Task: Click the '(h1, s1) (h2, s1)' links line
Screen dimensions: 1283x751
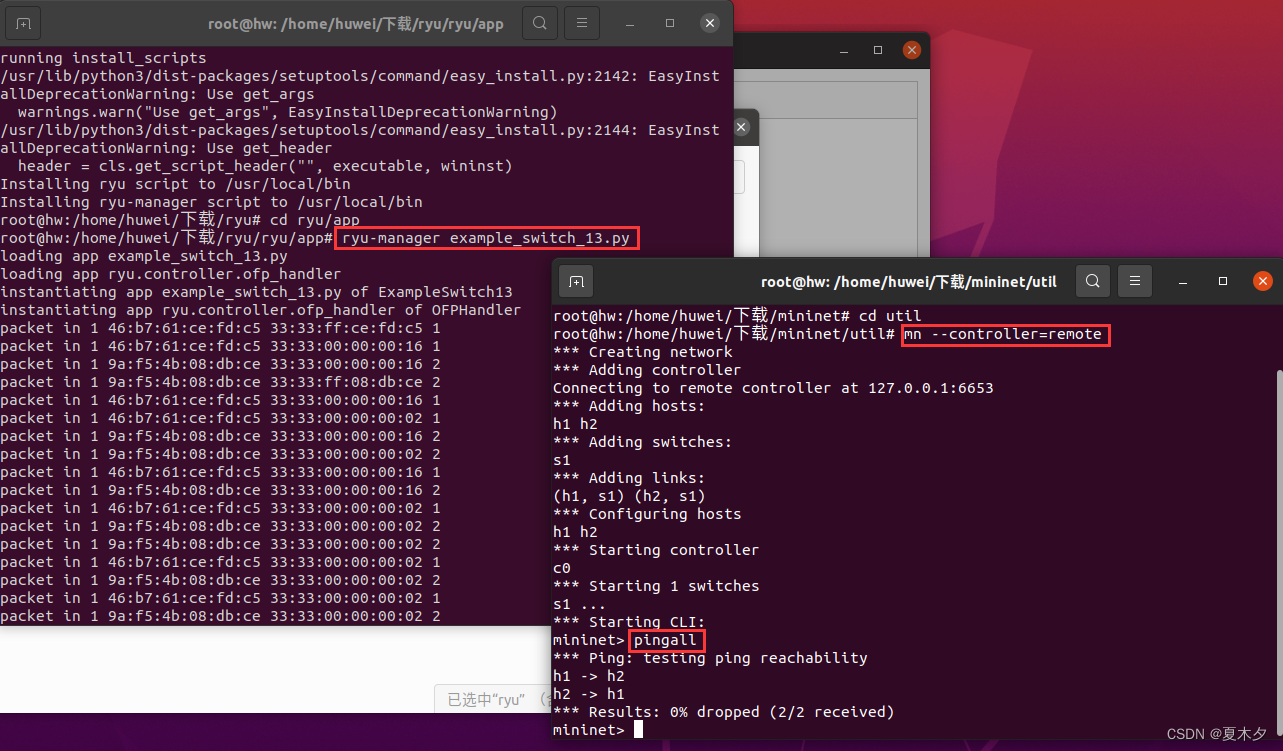Action: coord(629,496)
